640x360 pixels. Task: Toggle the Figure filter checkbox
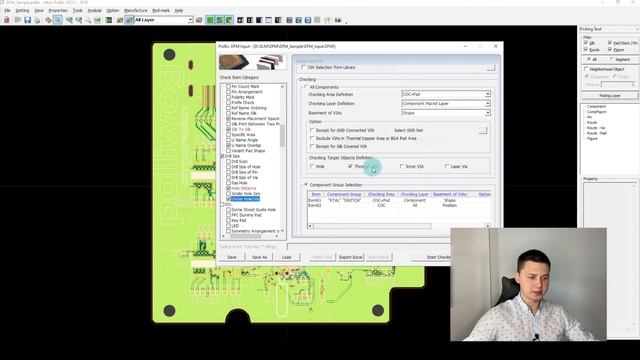pyautogui.click(x=610, y=49)
